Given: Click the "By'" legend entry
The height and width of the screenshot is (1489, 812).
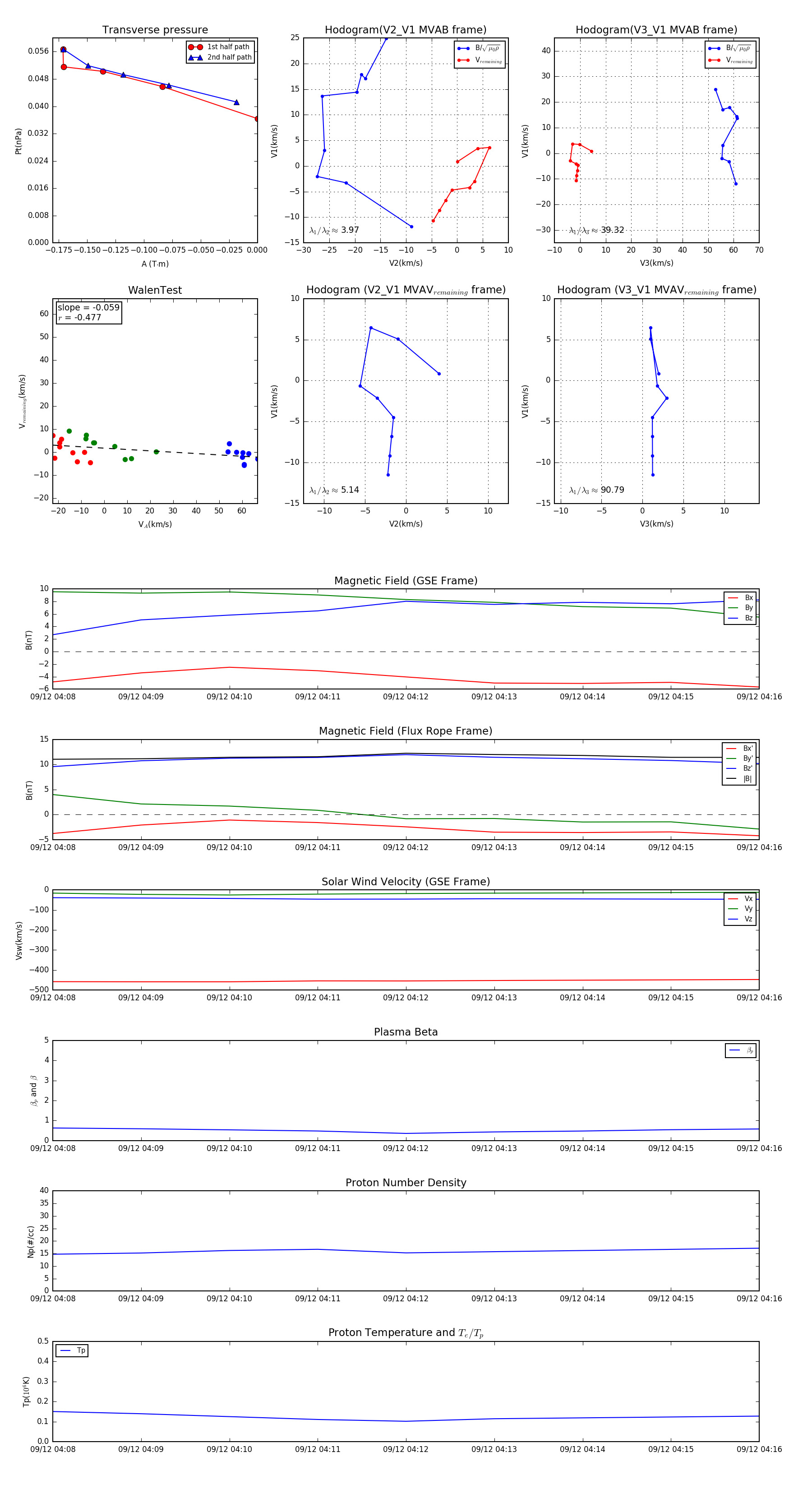Looking at the screenshot, I should (x=740, y=758).
